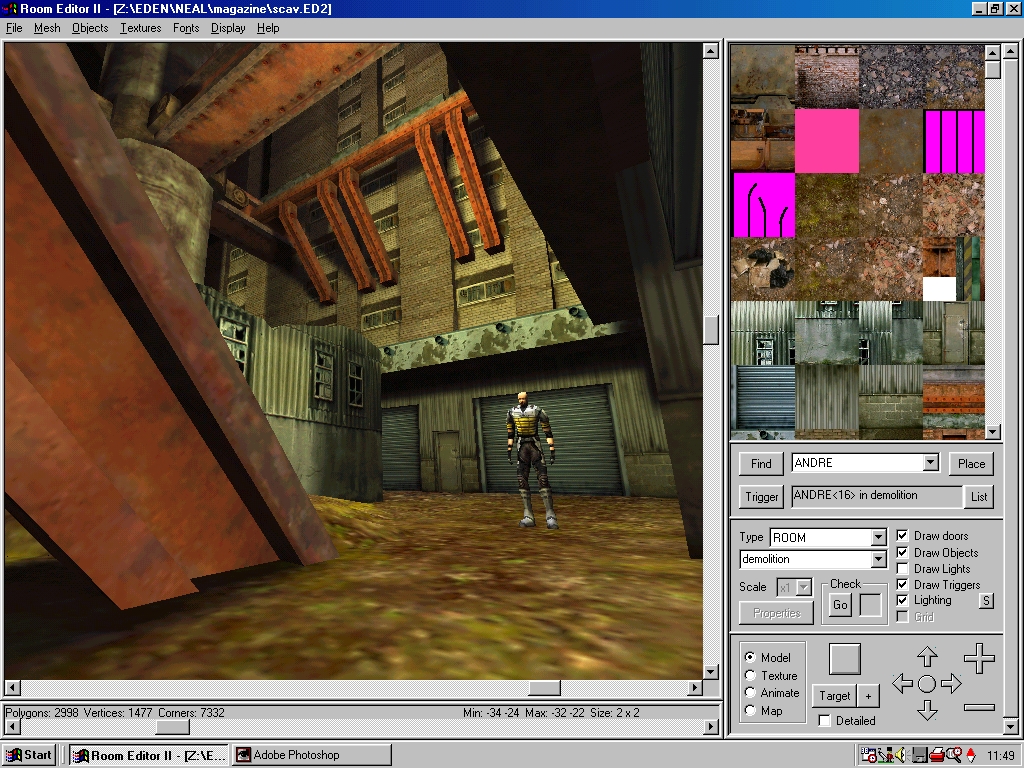This screenshot has height=768, width=1024.
Task: Click the down arrow navigation icon
Action: [927, 709]
